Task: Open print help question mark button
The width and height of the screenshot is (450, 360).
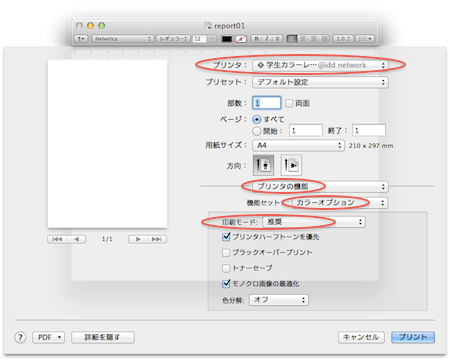Action: pyautogui.click(x=20, y=337)
